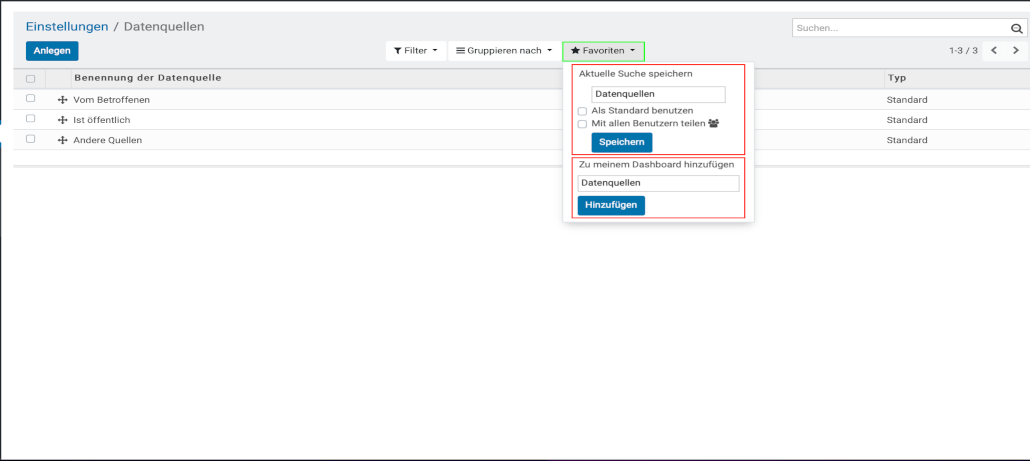This screenshot has width=1030, height=461.
Task: Click drag handle icon beside Ist öffentlich
Action: pyautogui.click(x=63, y=120)
